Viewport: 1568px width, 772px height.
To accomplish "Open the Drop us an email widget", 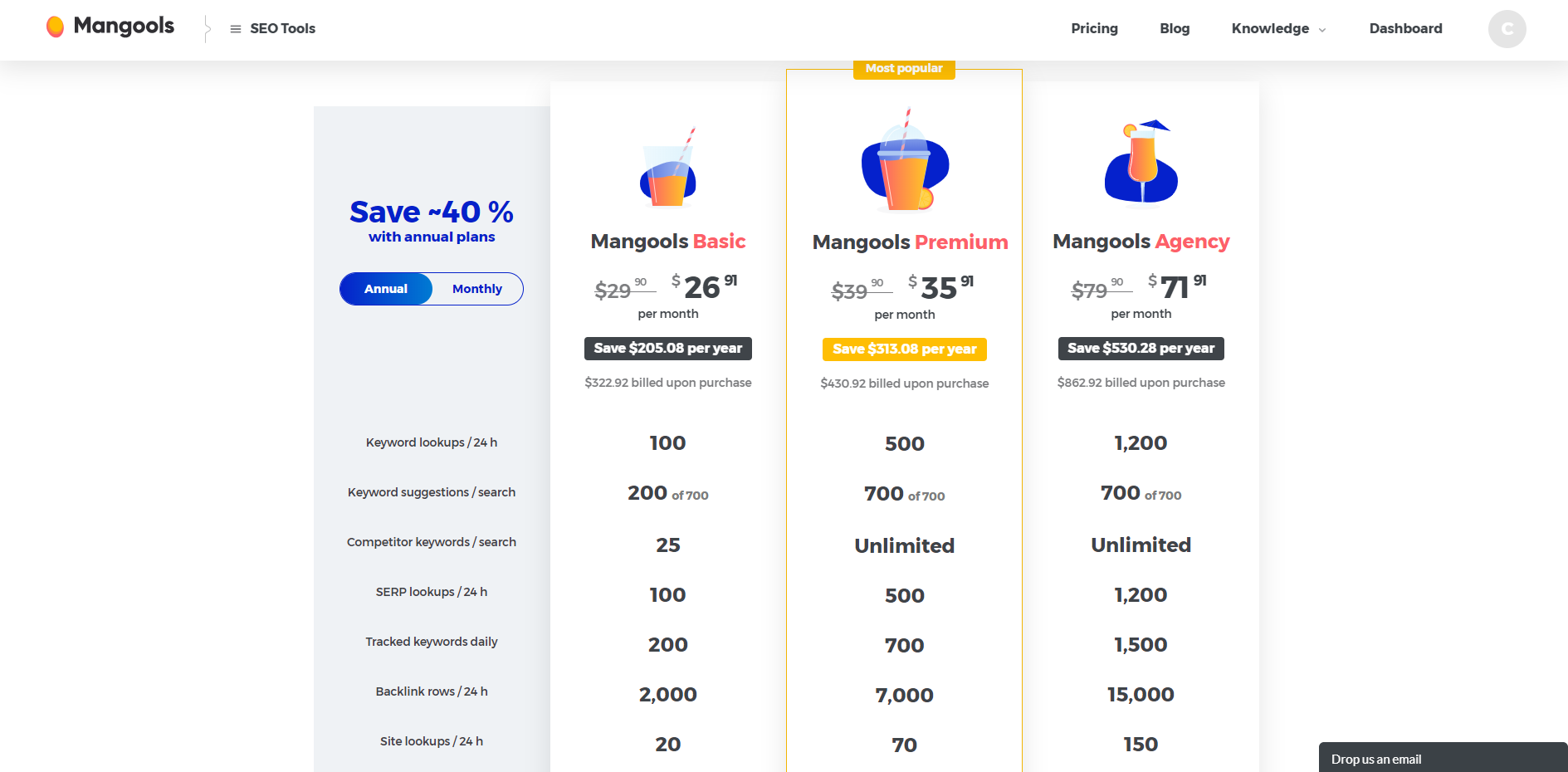I will (x=1443, y=759).
